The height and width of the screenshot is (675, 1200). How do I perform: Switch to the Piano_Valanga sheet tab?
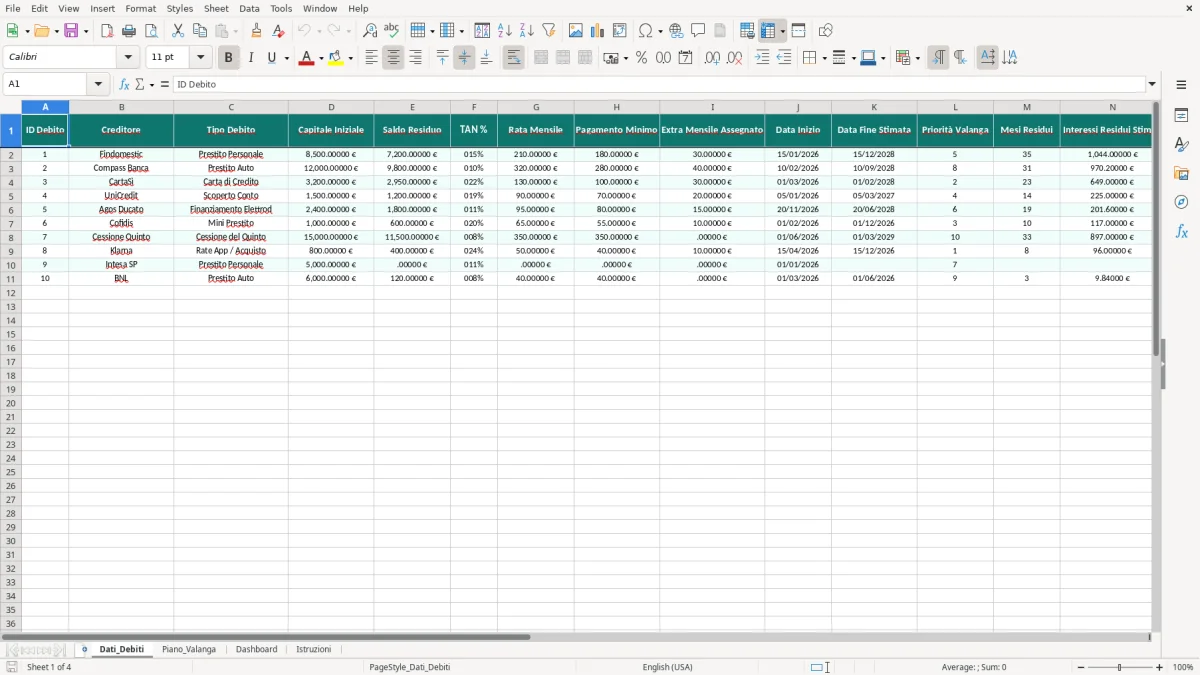pos(189,649)
